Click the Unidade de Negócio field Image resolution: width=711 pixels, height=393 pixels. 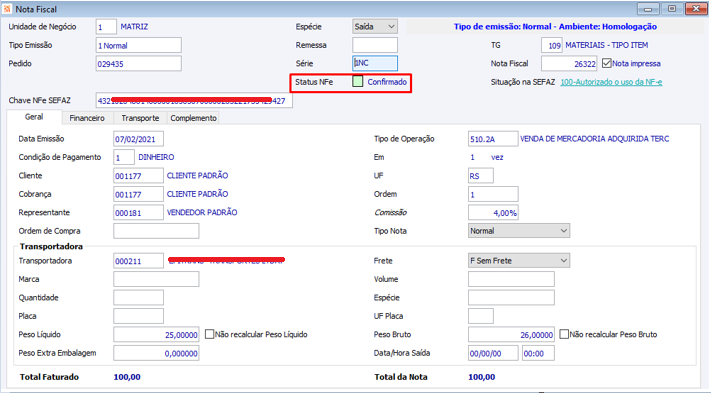(106, 27)
